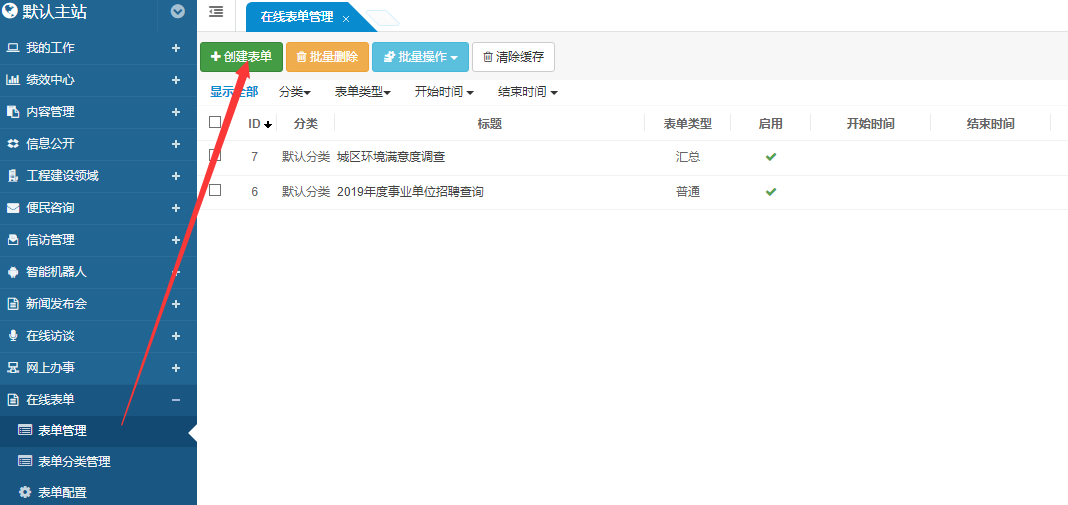Screen dimensions: 1068x505
Task: Expand the 表单类型 filter dropdown
Action: [362, 92]
